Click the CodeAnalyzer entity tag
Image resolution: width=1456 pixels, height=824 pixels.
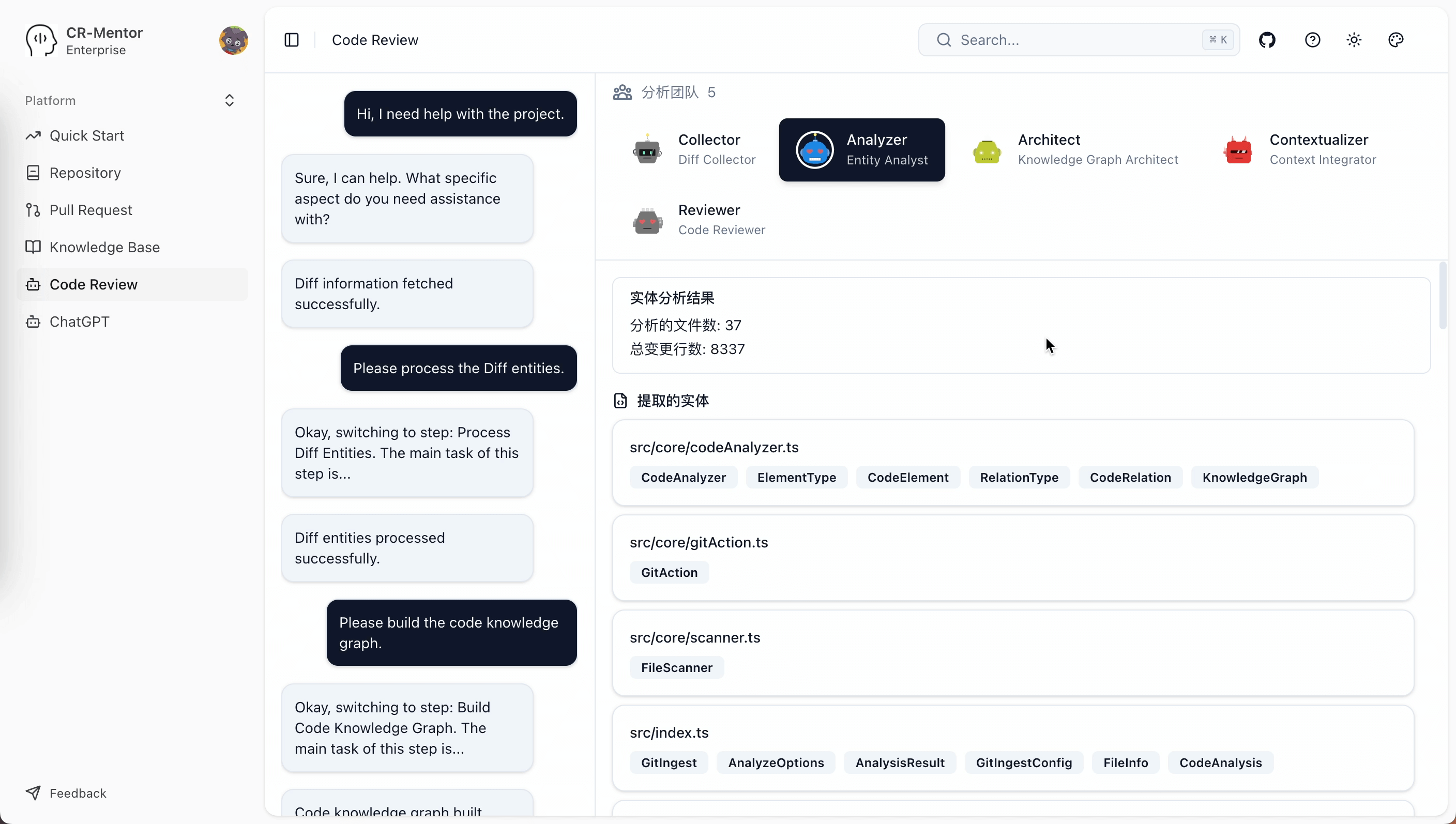pos(683,477)
